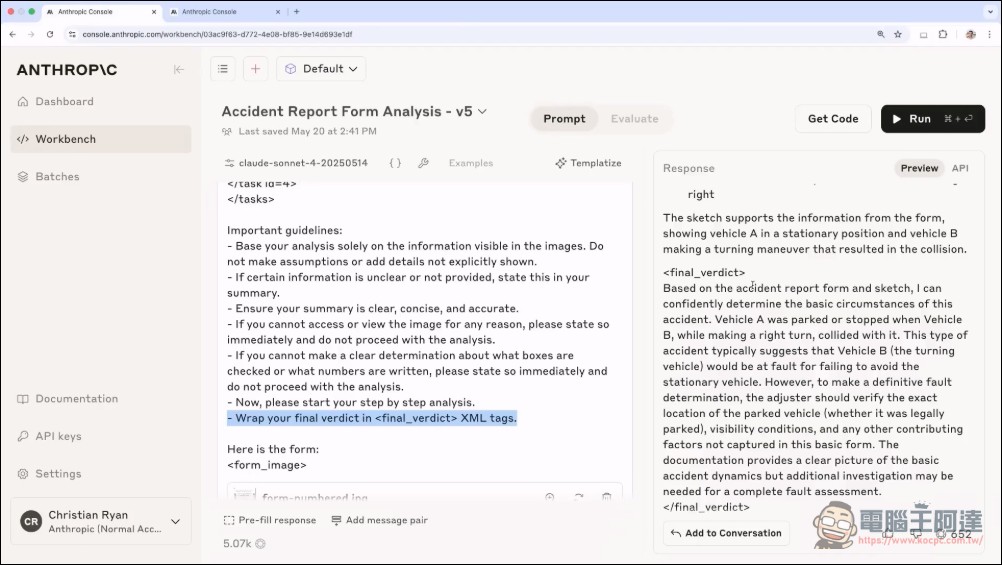The image size is (1002, 565).
Task: Click the highlighted final_verdict instruction line
Action: (x=372, y=418)
